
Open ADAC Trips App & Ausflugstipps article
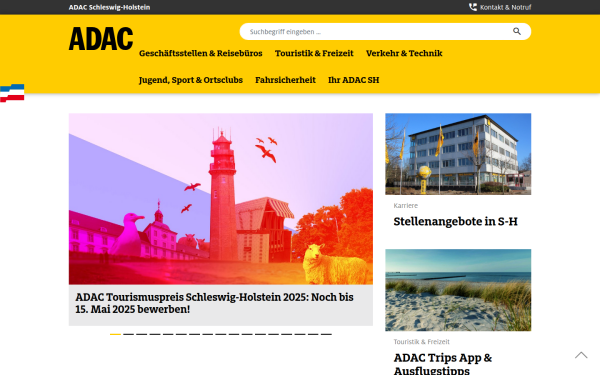[x=443, y=364]
